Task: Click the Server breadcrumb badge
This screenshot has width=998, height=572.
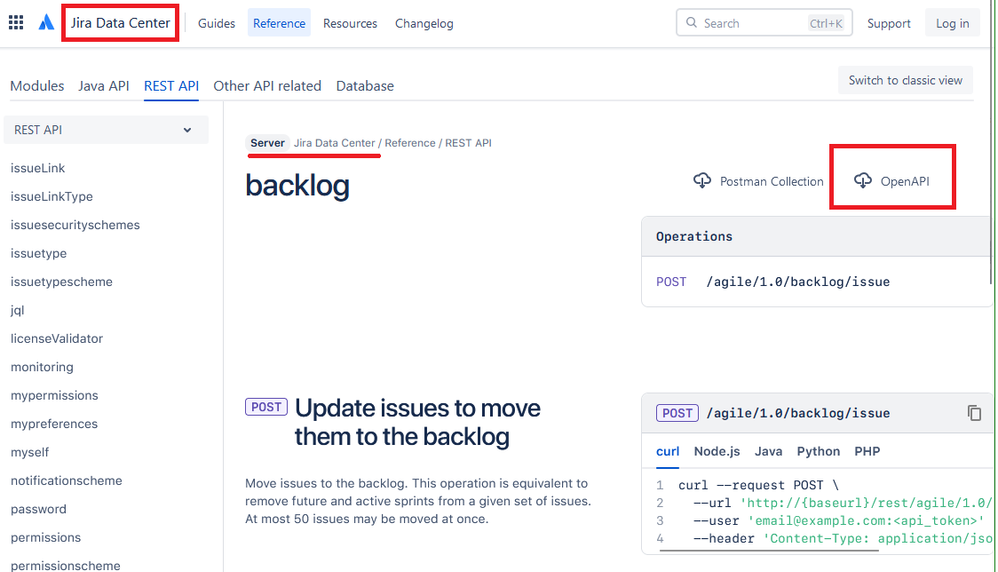Action: point(267,143)
